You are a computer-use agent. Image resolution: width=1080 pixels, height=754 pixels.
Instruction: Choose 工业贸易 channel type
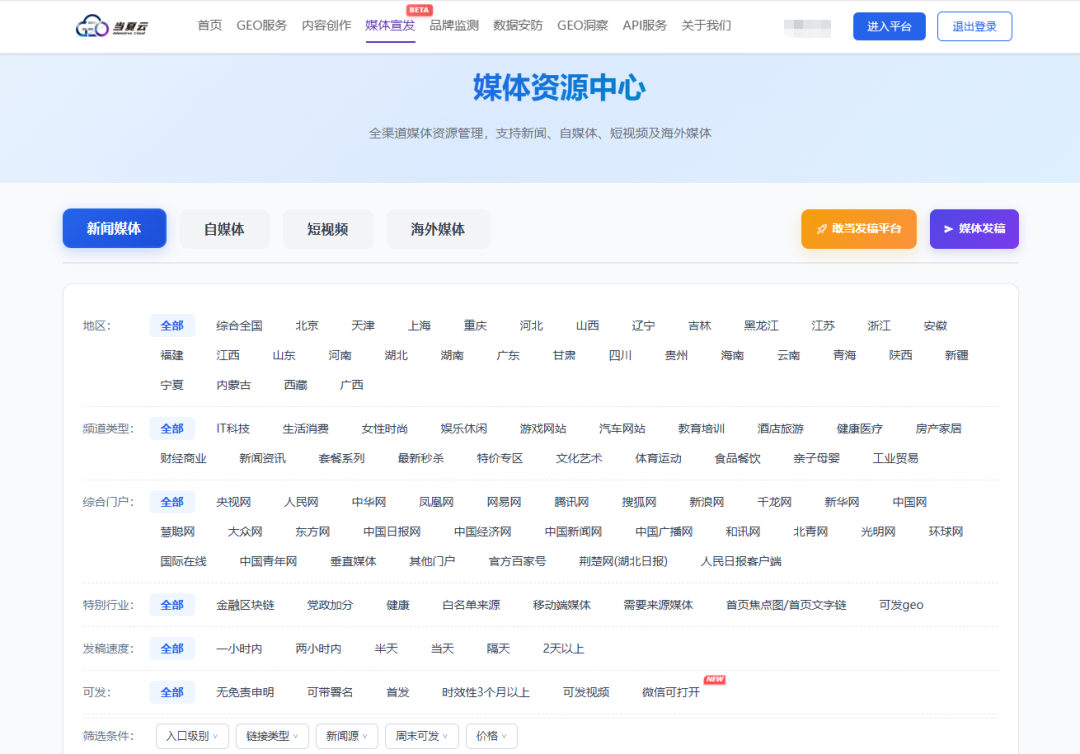click(895, 458)
